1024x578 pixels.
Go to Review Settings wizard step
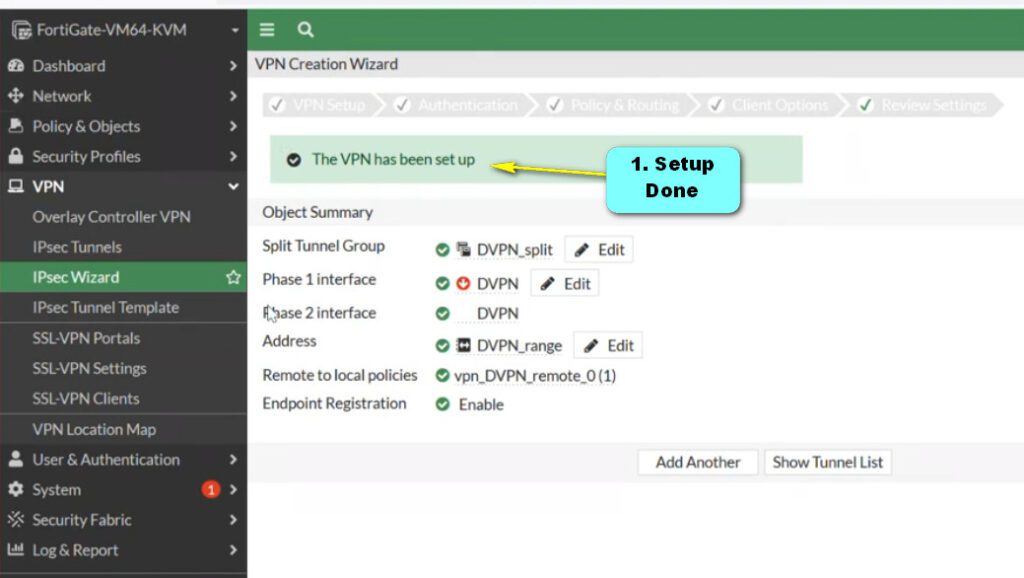pos(925,105)
